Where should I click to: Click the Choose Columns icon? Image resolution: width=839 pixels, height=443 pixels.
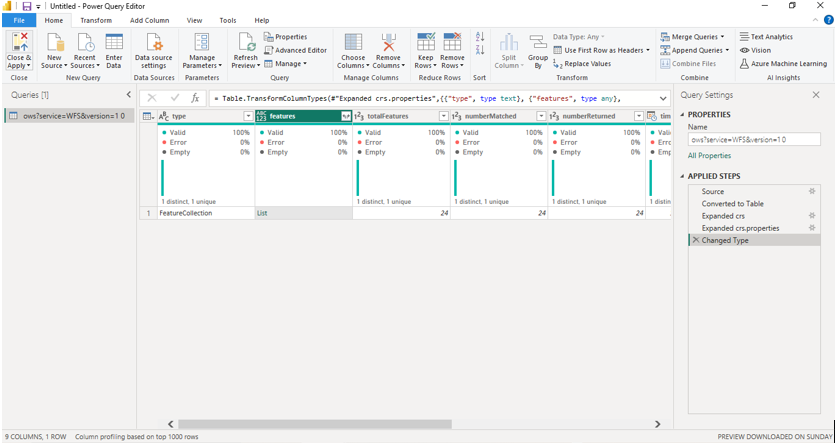tap(353, 42)
